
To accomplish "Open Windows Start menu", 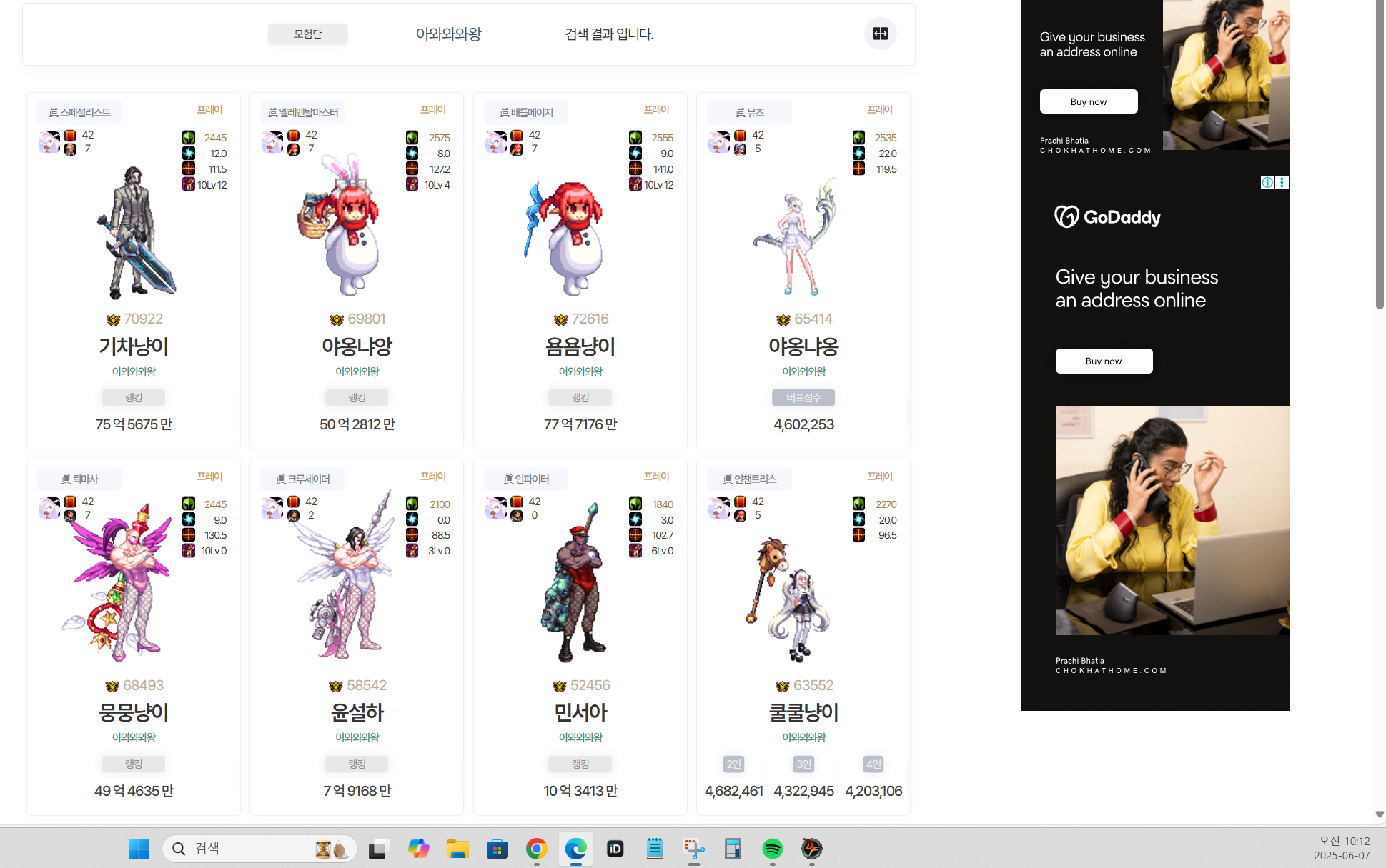I will click(x=139, y=849).
